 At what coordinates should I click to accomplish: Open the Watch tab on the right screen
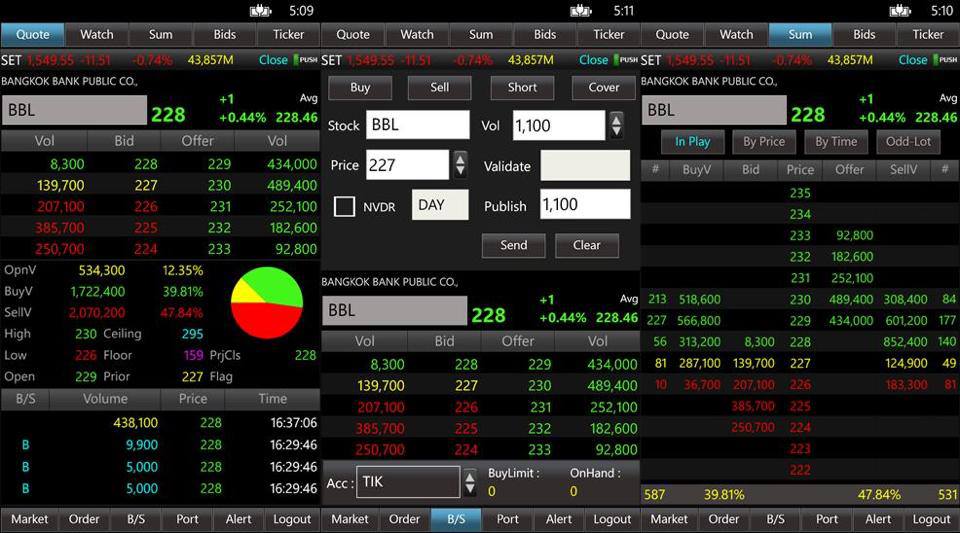737,35
